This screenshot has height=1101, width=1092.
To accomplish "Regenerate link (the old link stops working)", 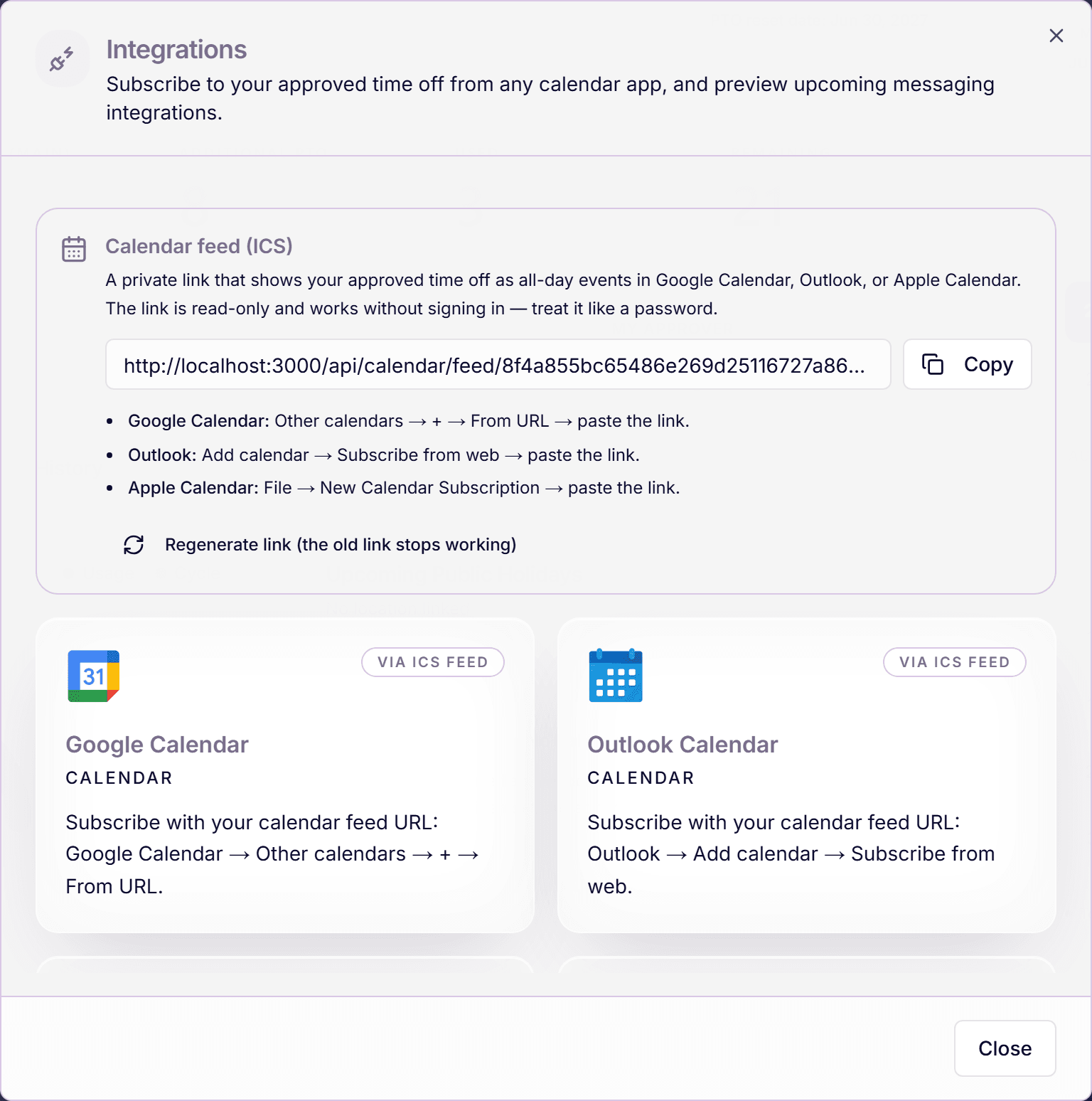I will click(x=320, y=545).
